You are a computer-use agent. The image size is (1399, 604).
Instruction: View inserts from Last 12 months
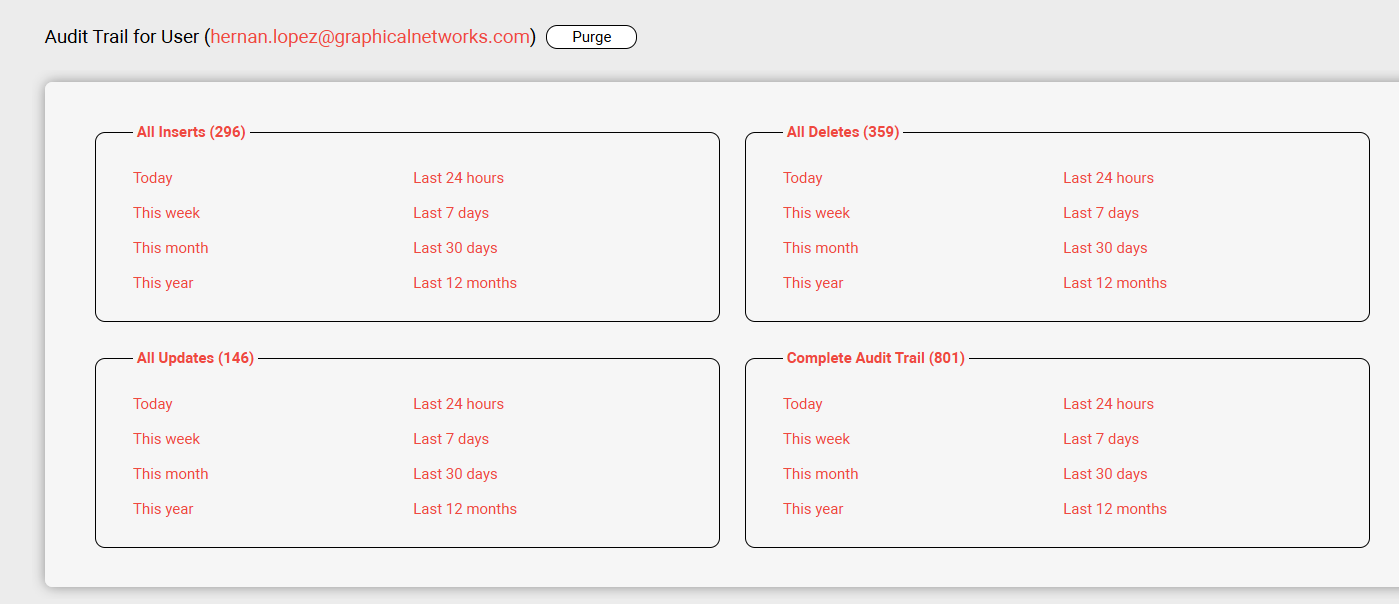(x=465, y=283)
